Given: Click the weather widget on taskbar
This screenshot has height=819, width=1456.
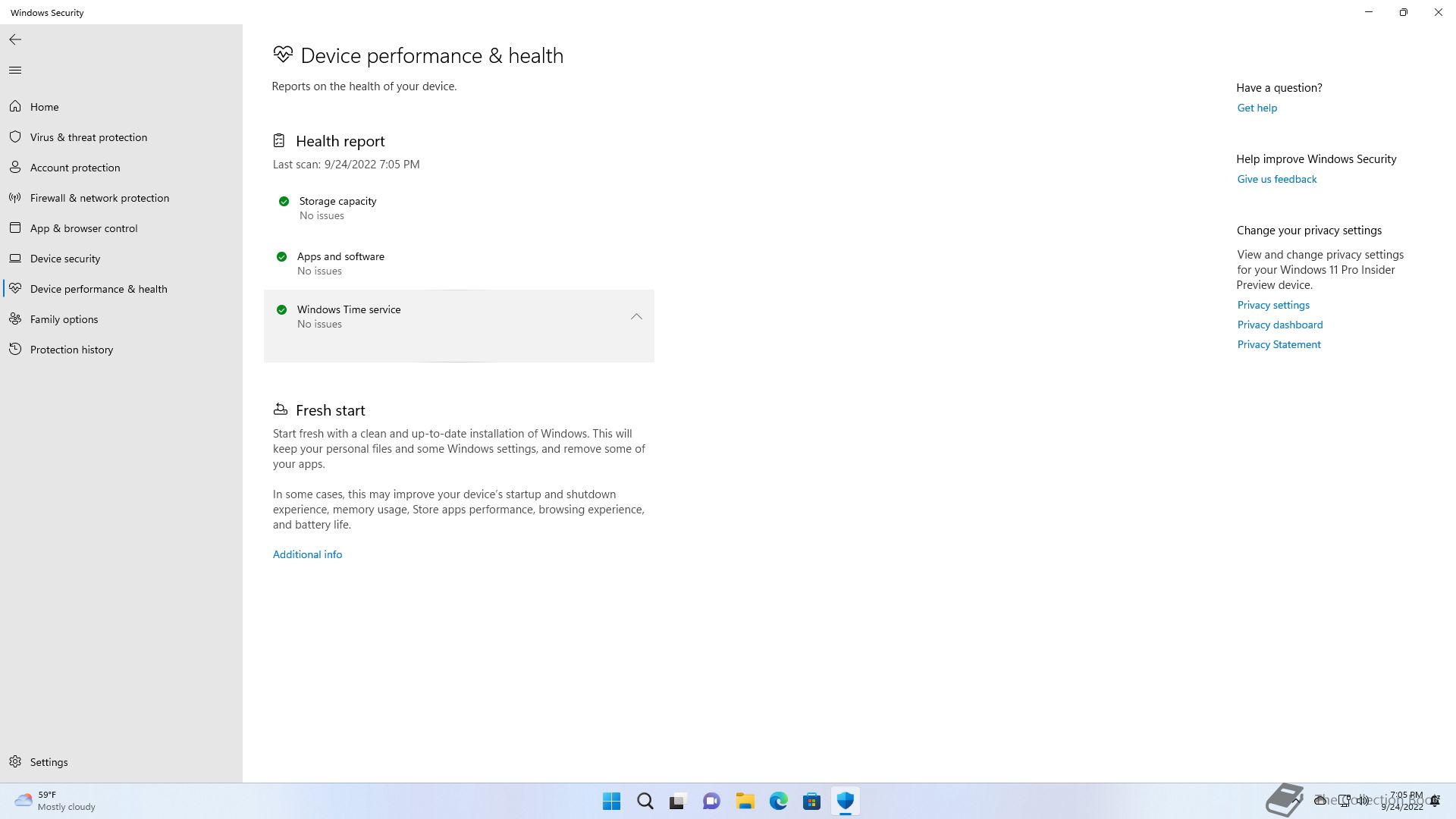Looking at the screenshot, I should (x=55, y=801).
